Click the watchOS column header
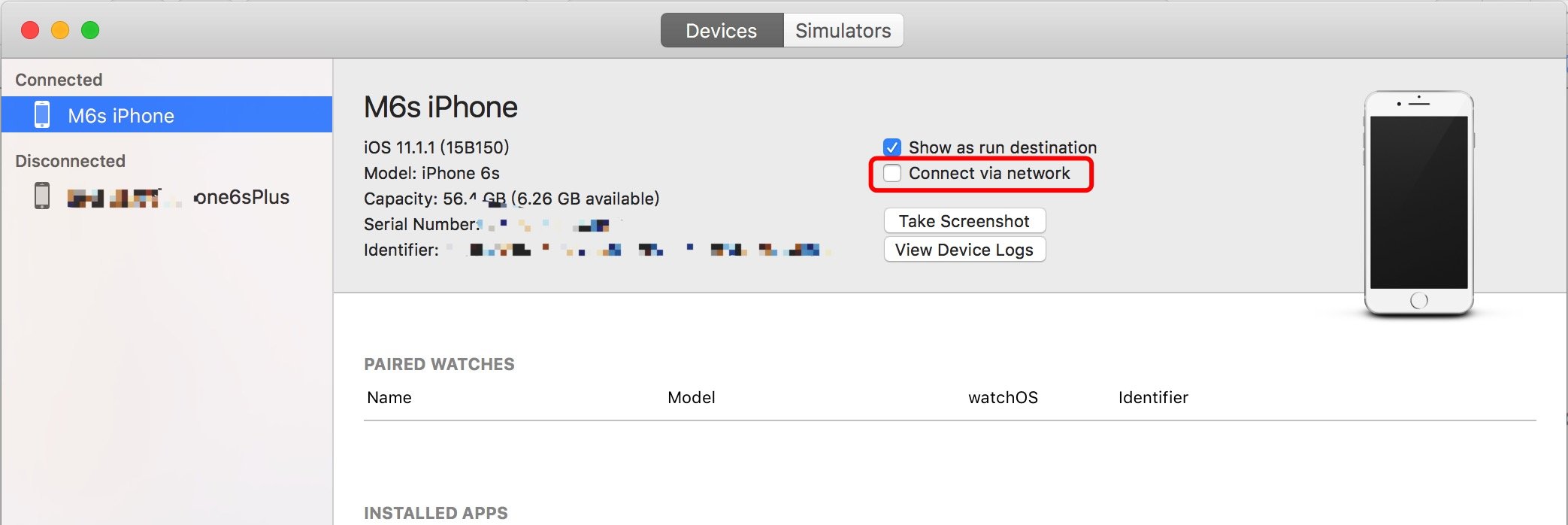The width and height of the screenshot is (1568, 525). 1003,398
